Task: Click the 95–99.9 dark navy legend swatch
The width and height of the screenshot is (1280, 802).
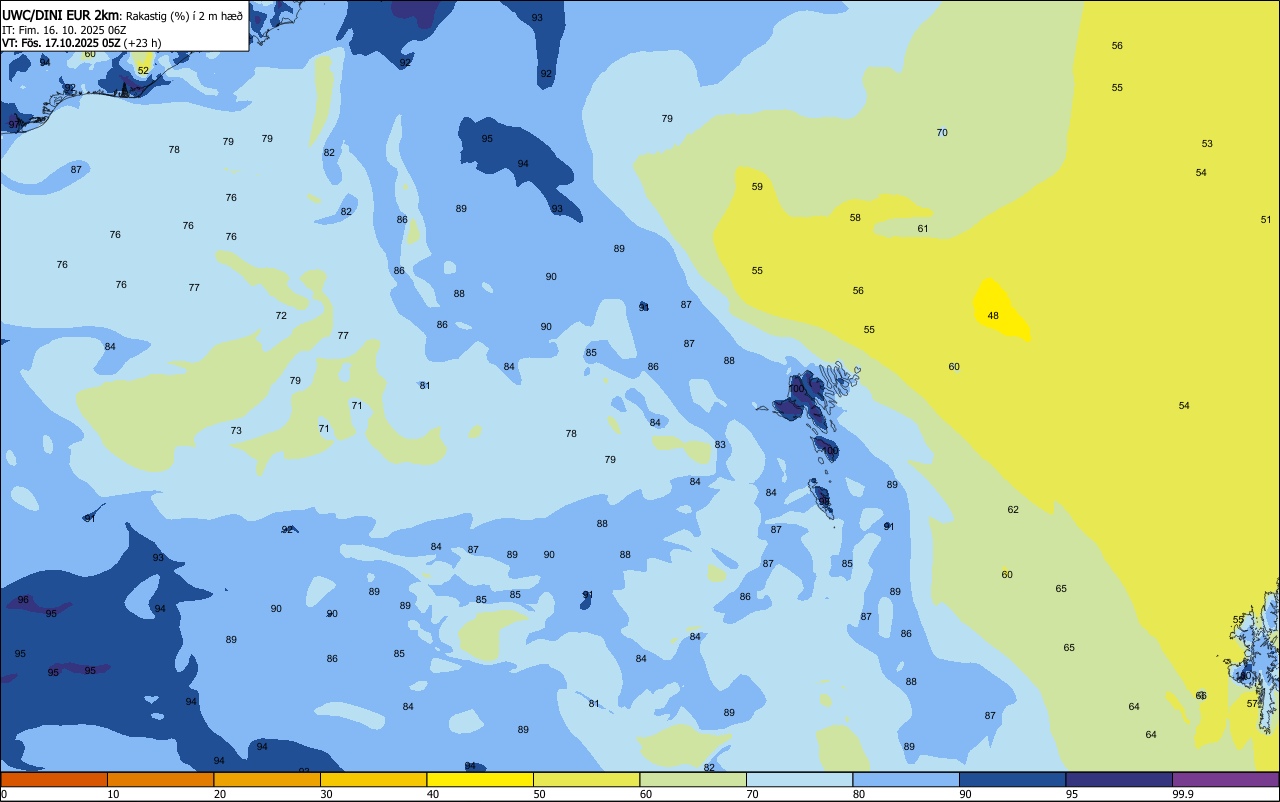Action: pyautogui.click(x=1119, y=779)
